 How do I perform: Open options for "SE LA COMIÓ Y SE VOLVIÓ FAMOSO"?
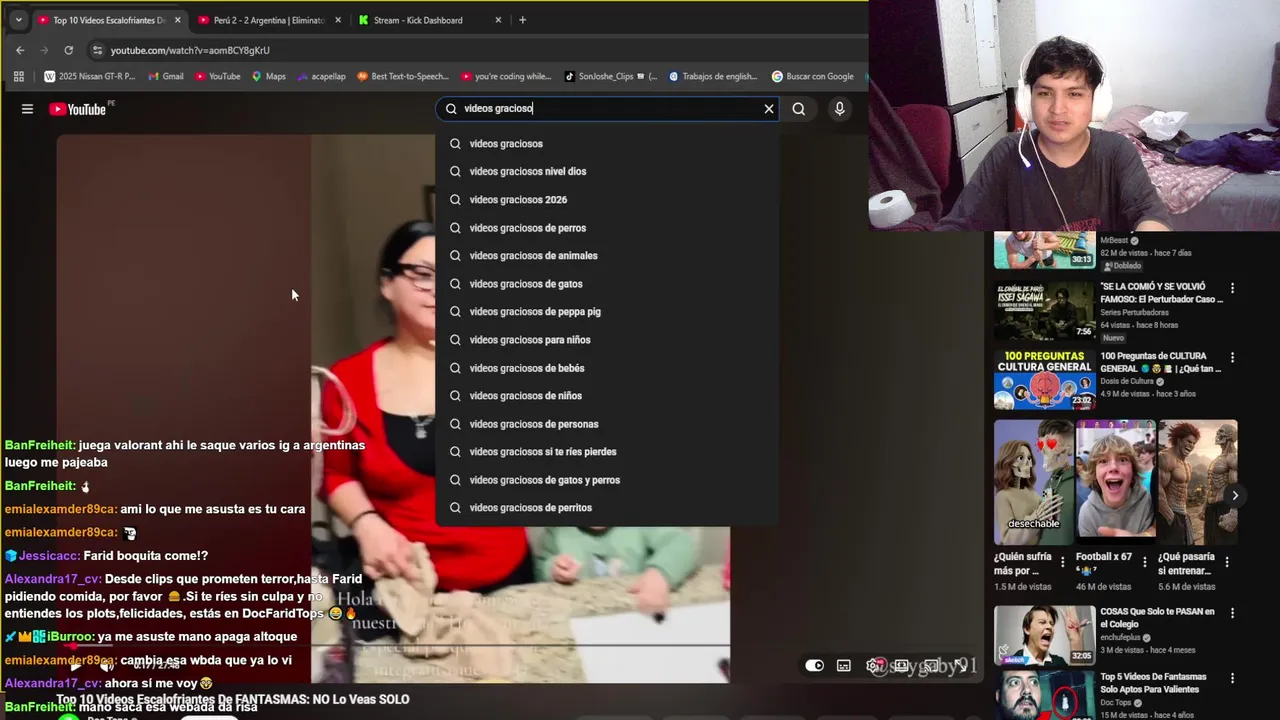coord(1232,288)
